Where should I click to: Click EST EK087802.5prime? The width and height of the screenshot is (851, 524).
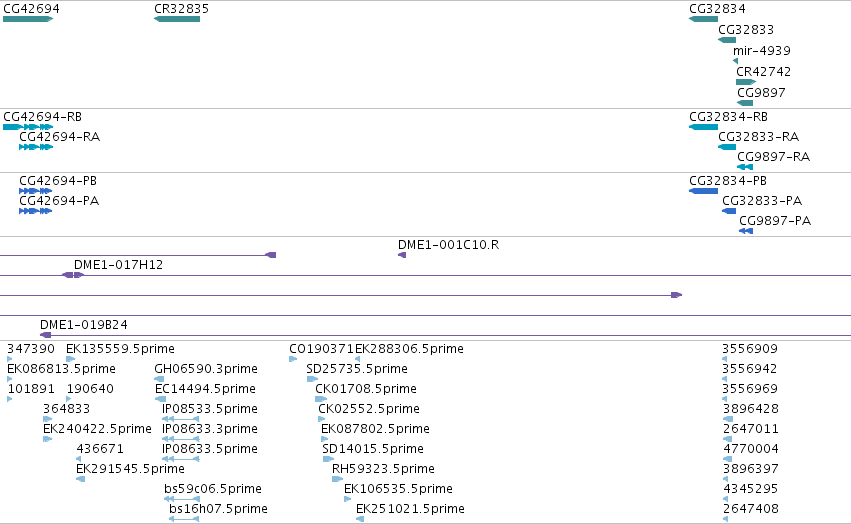point(325,439)
